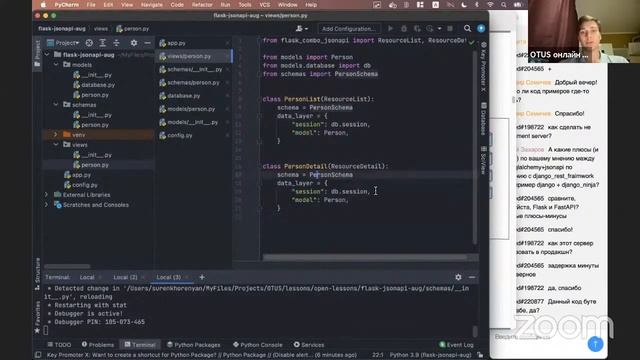Collapse the views folder
Image resolution: width=640 pixels, height=360 pixels.
tap(56, 144)
